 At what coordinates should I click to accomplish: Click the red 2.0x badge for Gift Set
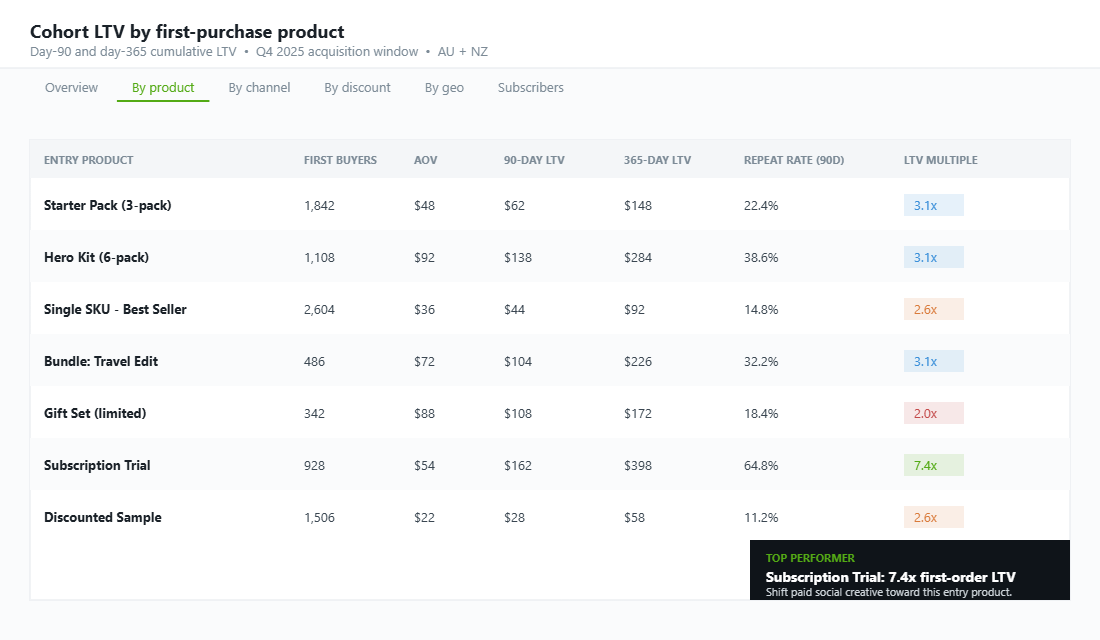coord(933,413)
